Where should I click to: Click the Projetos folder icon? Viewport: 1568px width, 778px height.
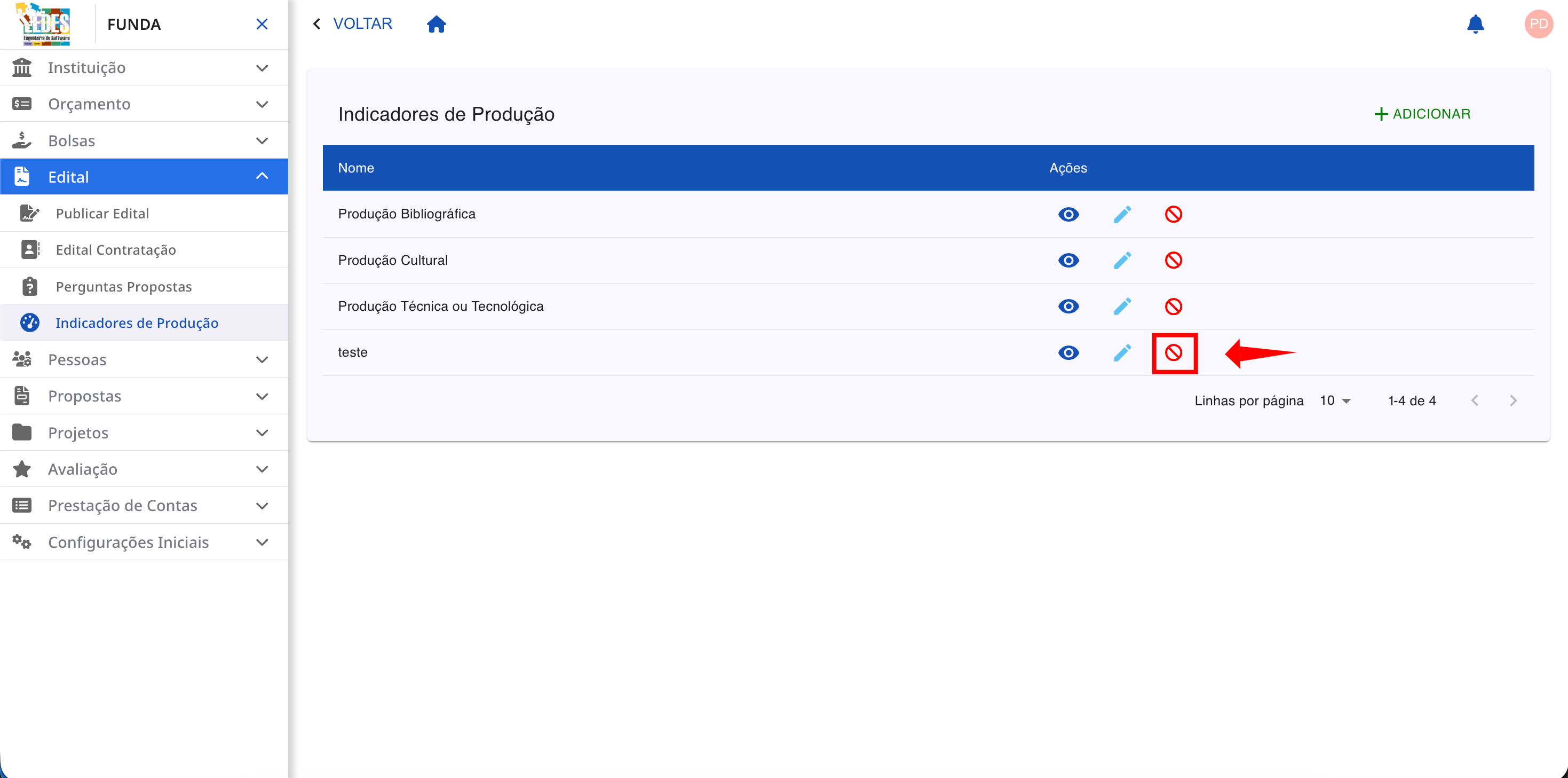(22, 433)
